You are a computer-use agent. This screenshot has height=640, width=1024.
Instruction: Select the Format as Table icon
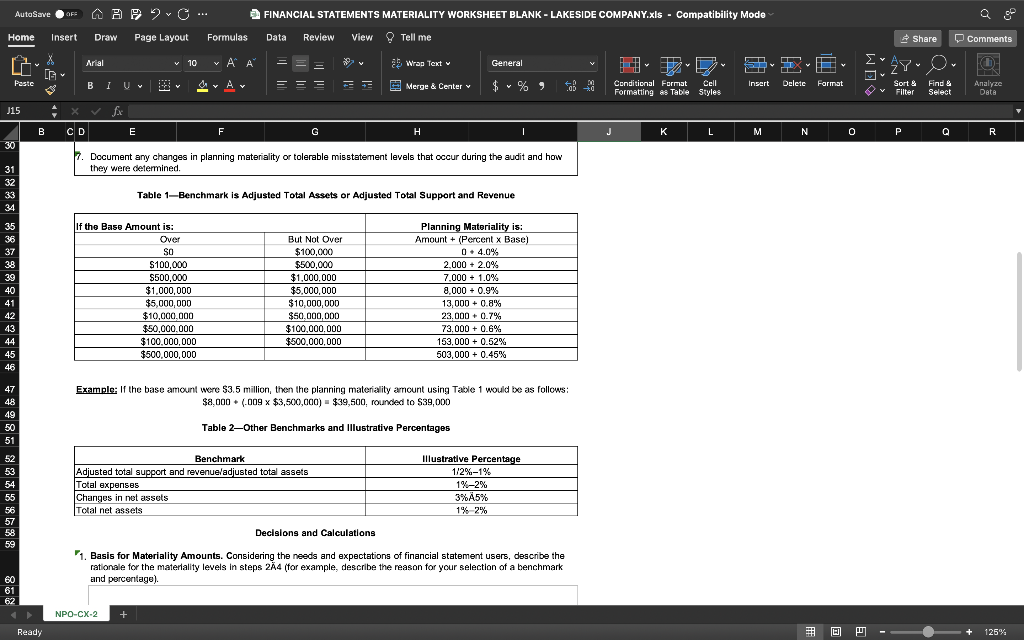click(672, 75)
